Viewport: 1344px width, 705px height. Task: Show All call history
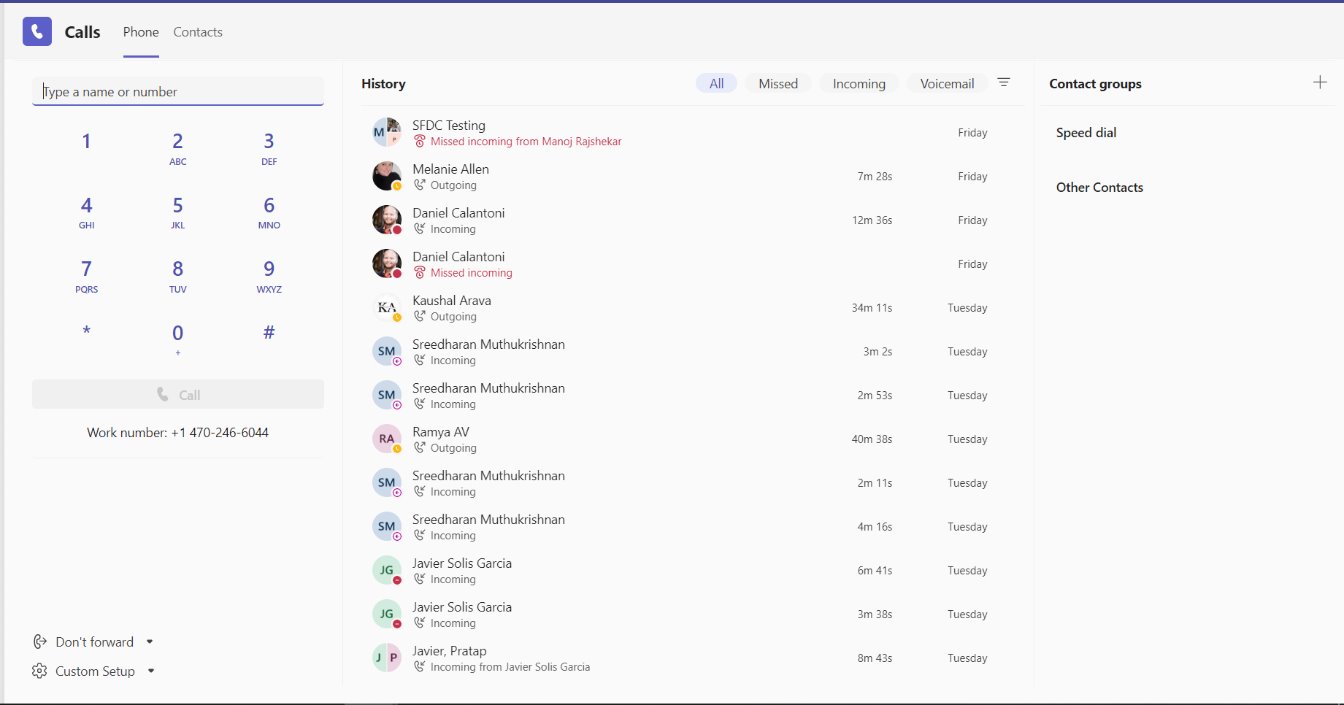[x=716, y=84]
